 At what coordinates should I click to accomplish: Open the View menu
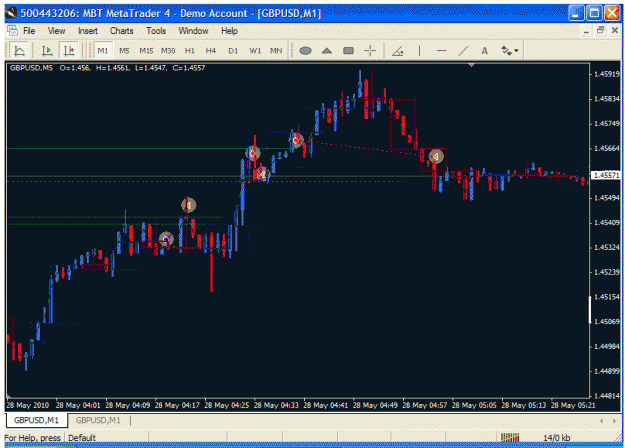56,31
